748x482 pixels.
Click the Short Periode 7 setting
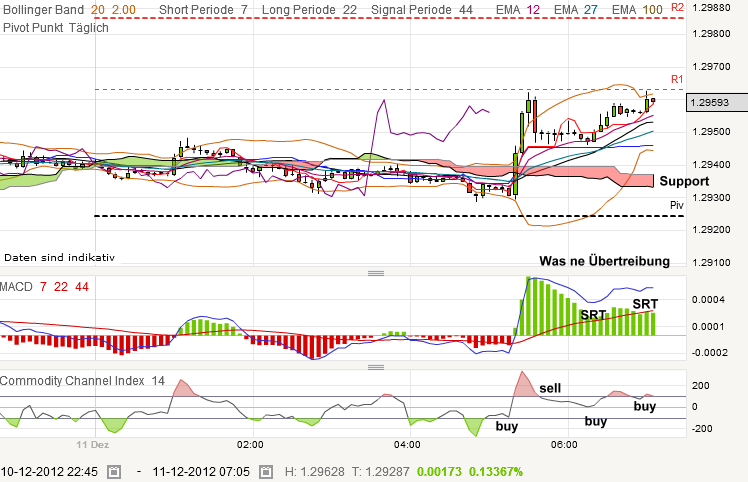point(203,10)
